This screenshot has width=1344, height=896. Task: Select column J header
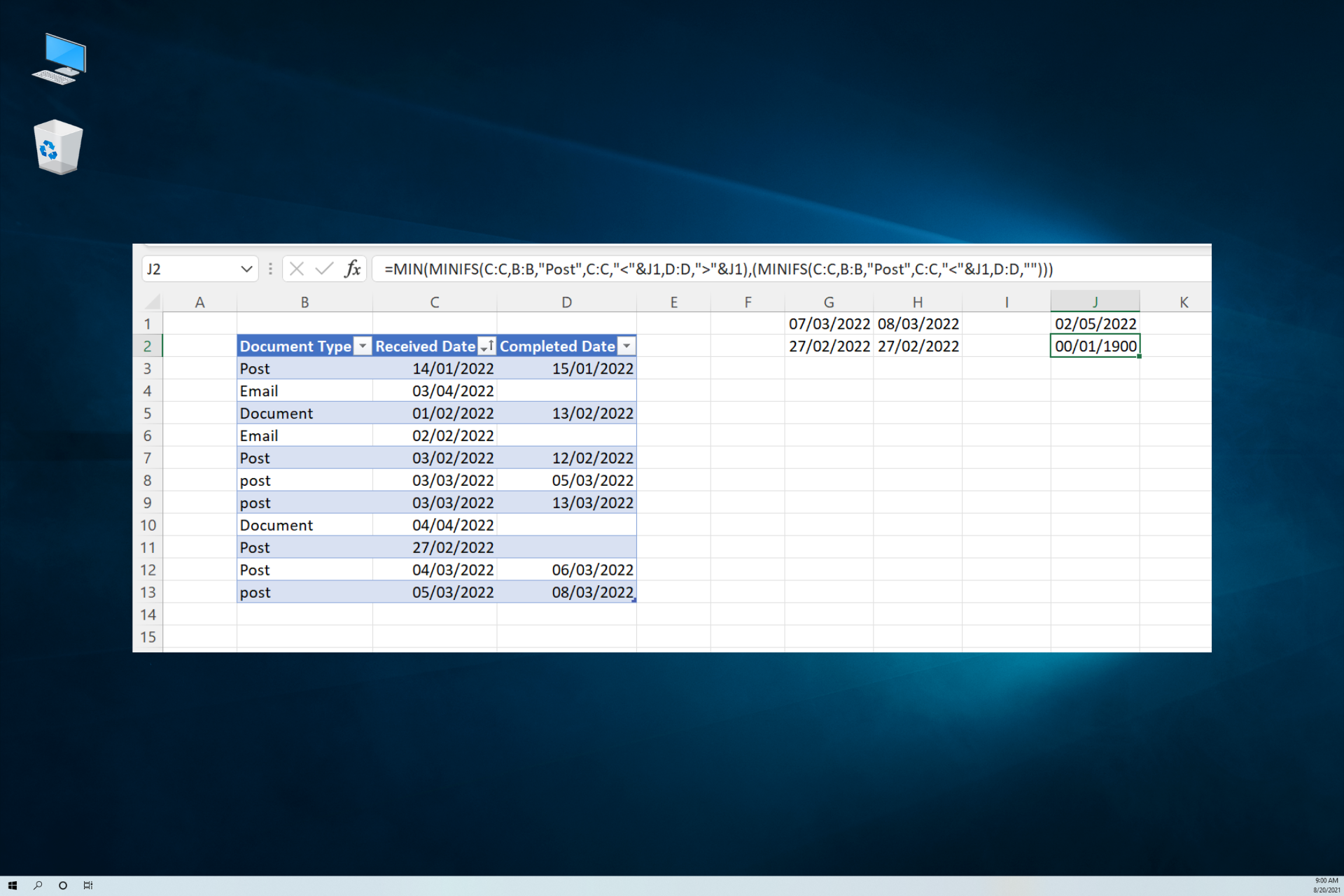[x=1095, y=302]
